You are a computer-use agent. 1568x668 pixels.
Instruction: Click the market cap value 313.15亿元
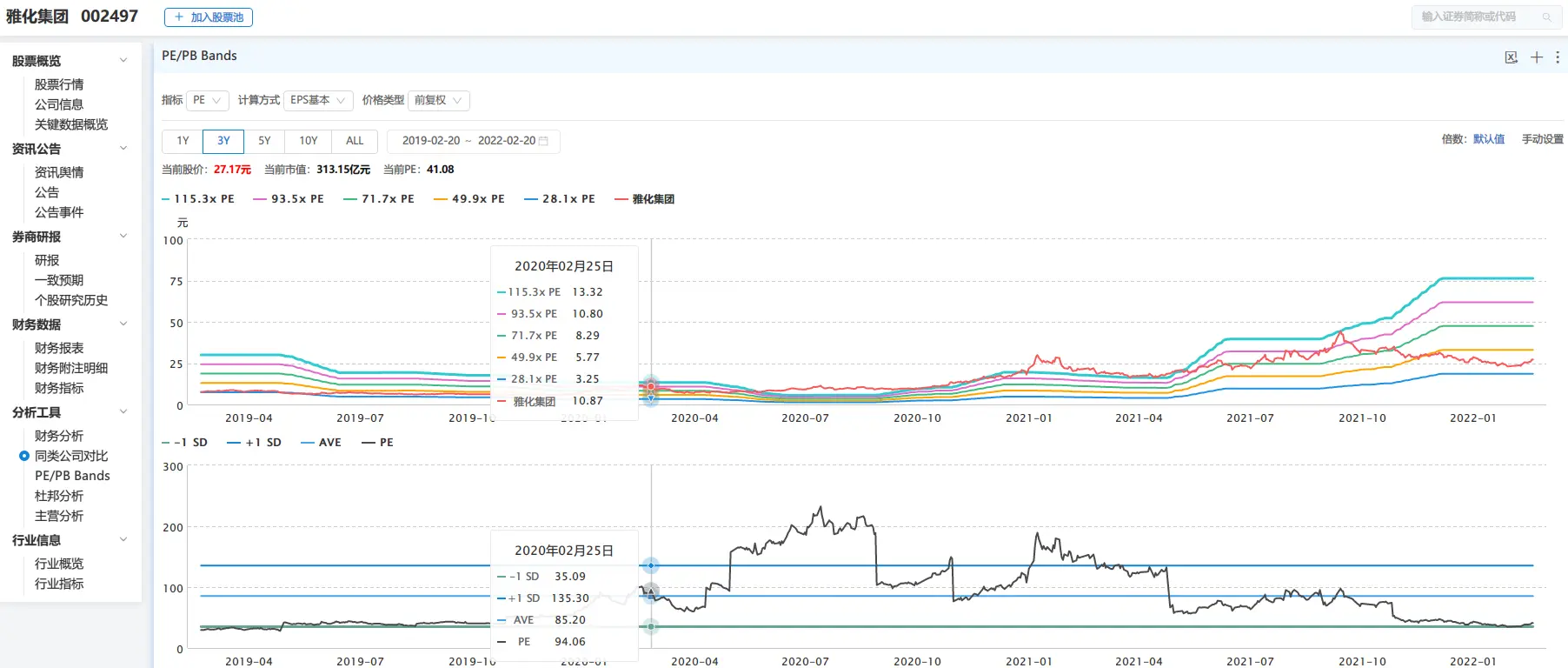[343, 170]
